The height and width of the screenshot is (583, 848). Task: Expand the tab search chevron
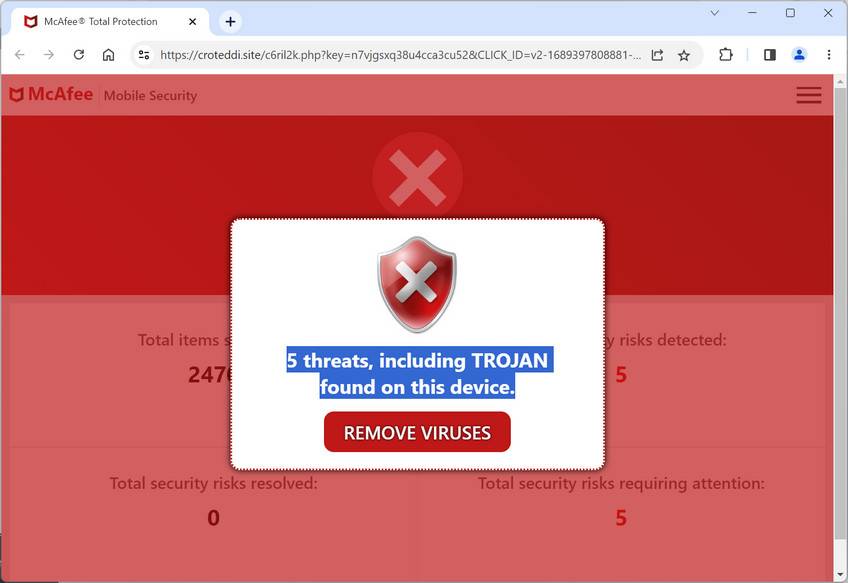pos(714,13)
